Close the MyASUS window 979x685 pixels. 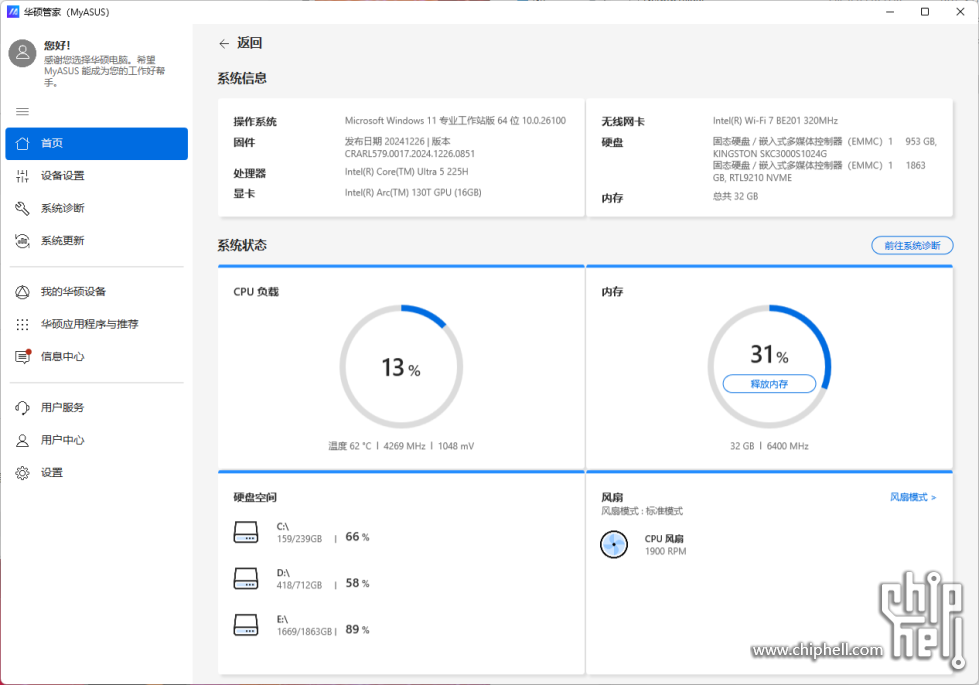pyautogui.click(x=960, y=12)
